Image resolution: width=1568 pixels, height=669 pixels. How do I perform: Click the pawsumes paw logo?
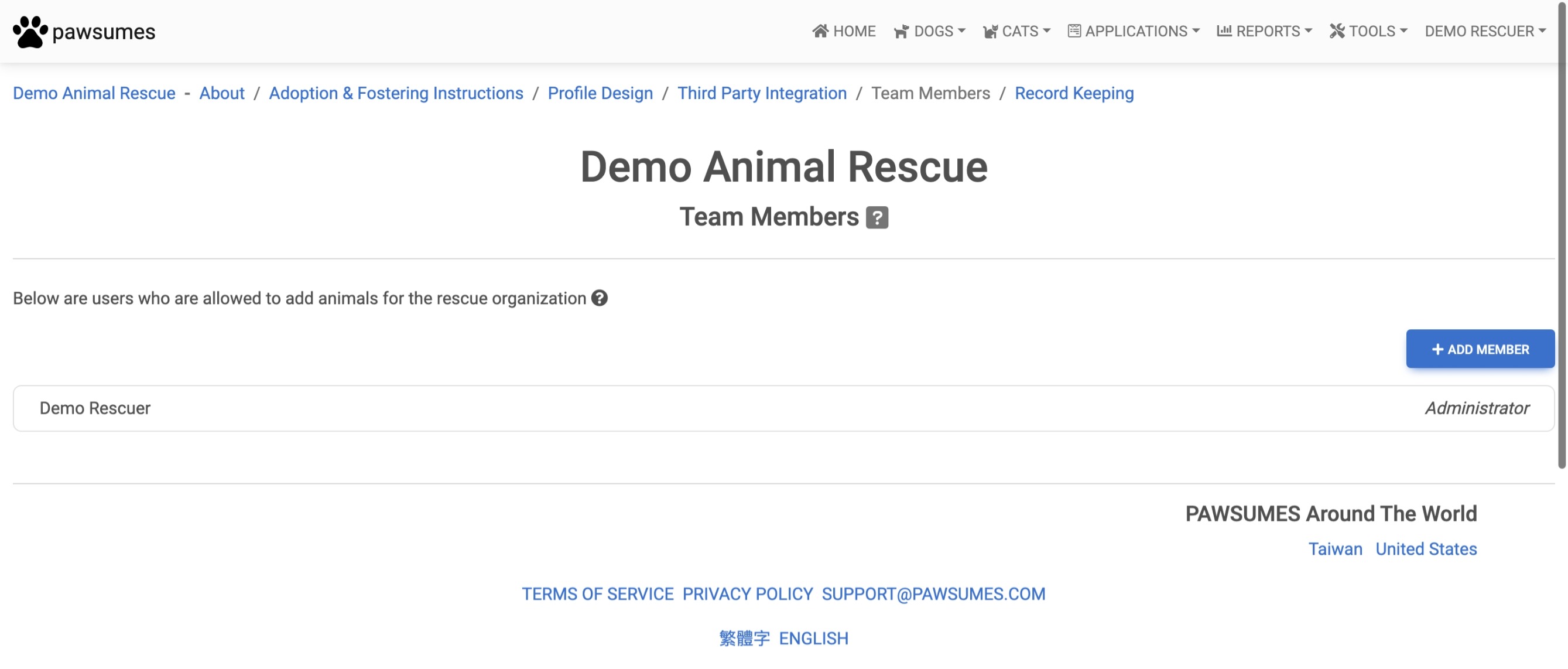30,31
